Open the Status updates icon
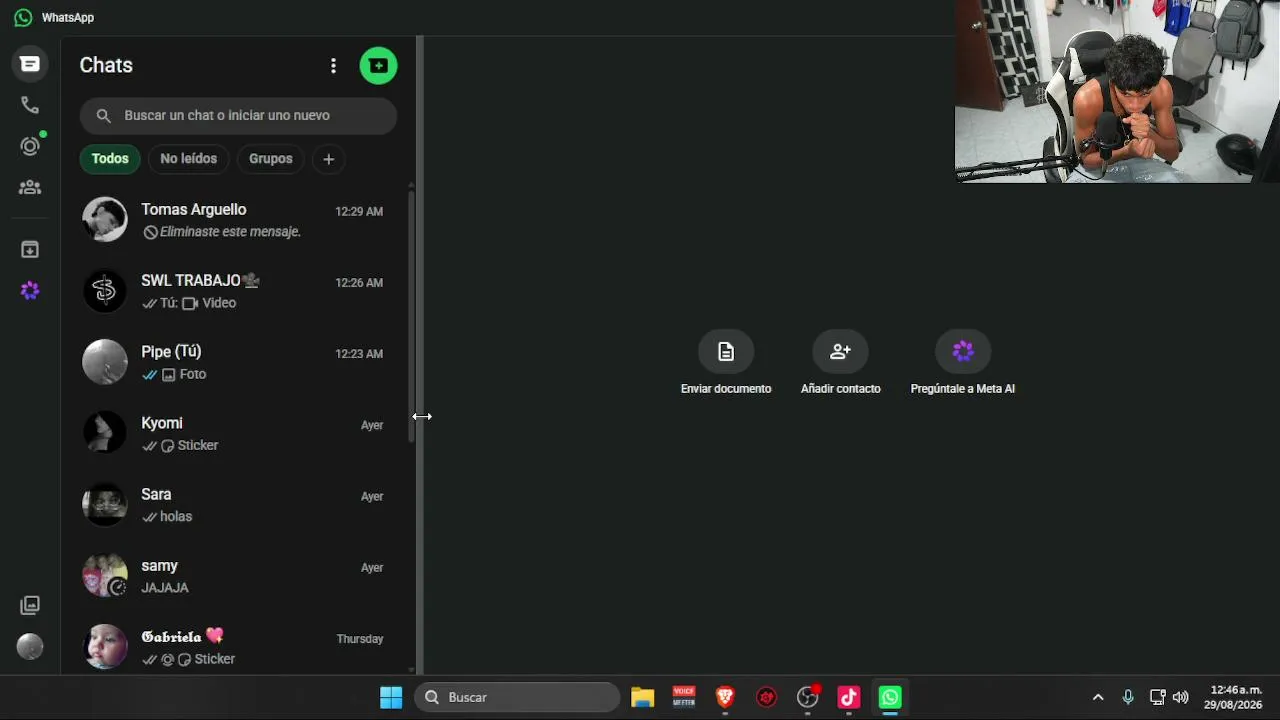1280x720 pixels. pyautogui.click(x=30, y=146)
